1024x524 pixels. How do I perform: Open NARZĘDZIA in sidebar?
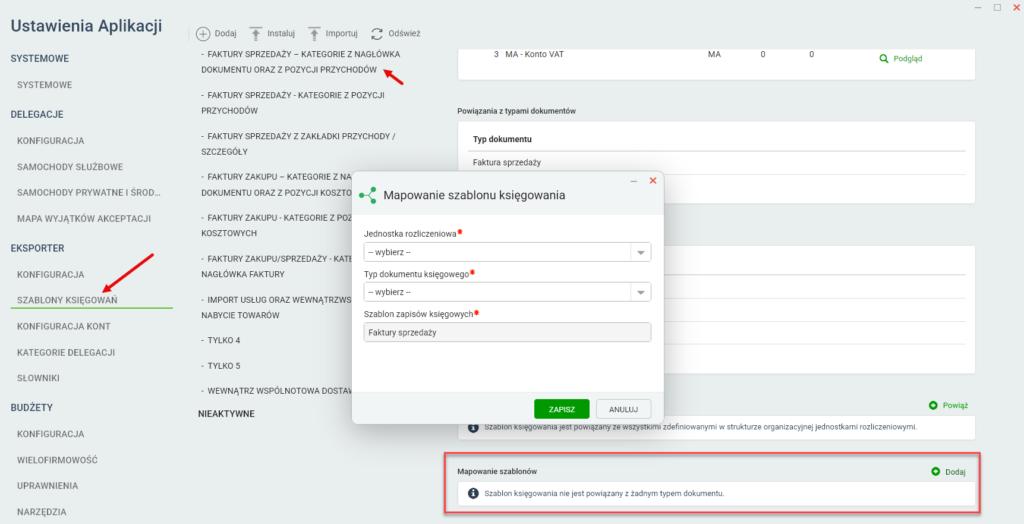(42, 512)
